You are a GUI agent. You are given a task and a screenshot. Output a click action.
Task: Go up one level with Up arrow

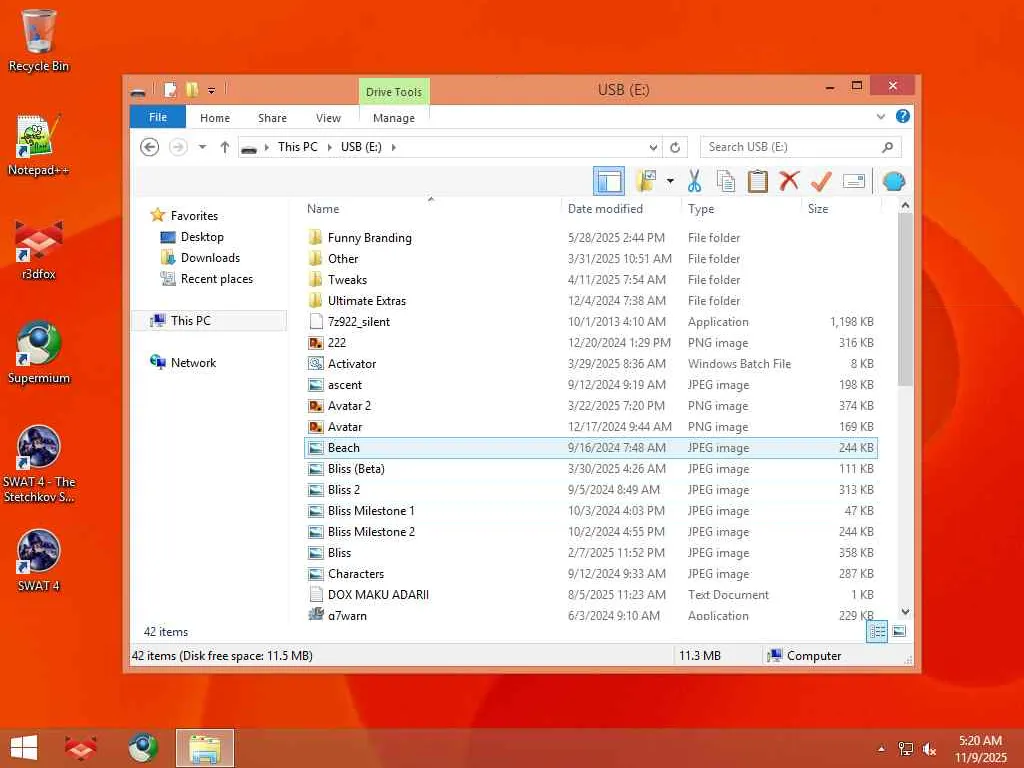click(225, 147)
